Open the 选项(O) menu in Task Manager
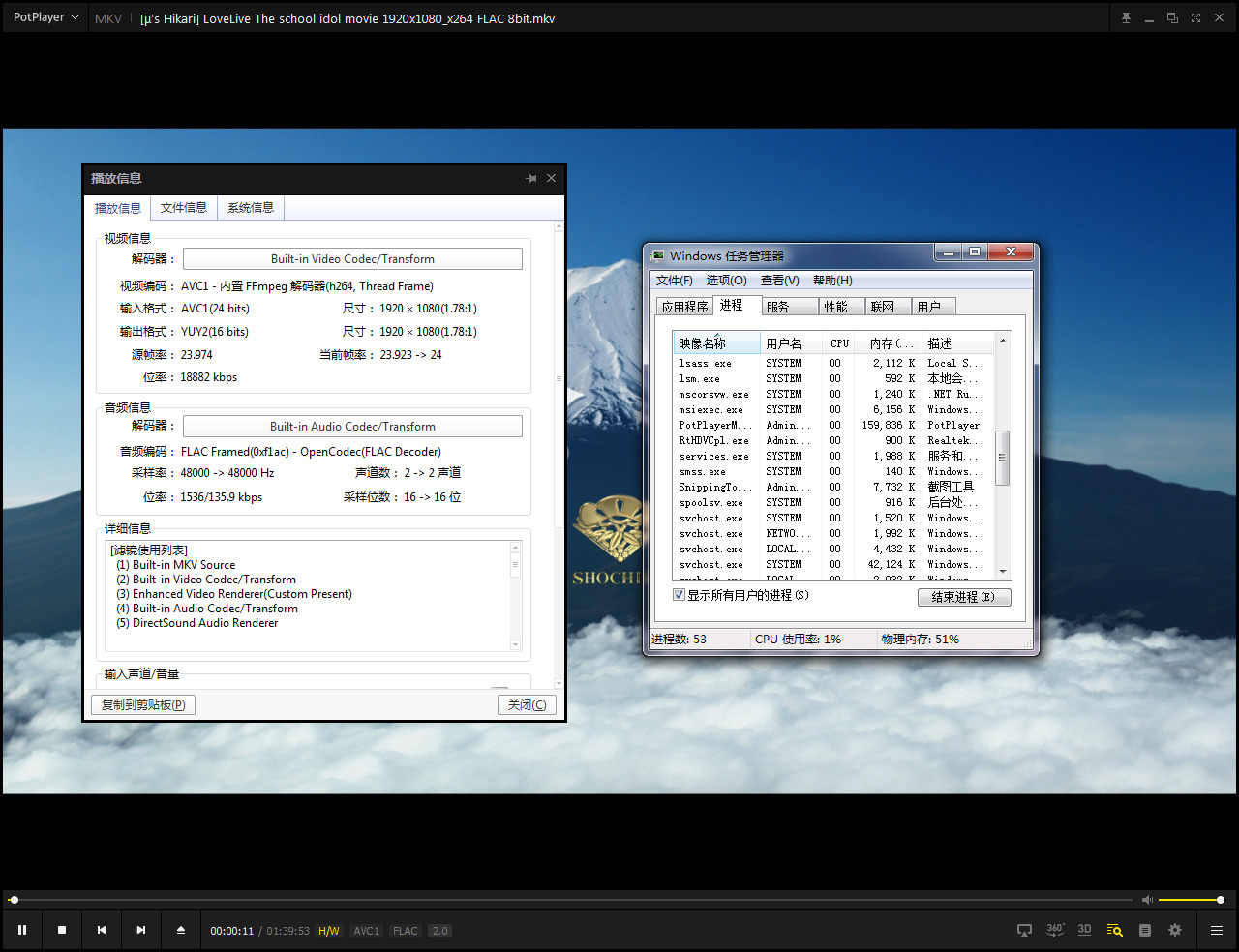1239x952 pixels. point(726,281)
